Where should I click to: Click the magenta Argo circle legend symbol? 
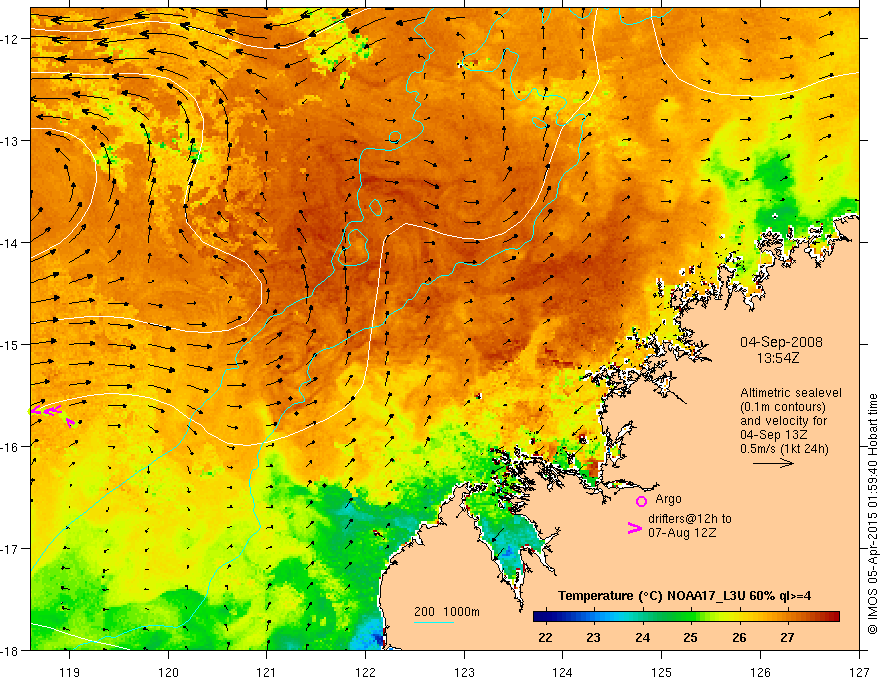point(641,501)
